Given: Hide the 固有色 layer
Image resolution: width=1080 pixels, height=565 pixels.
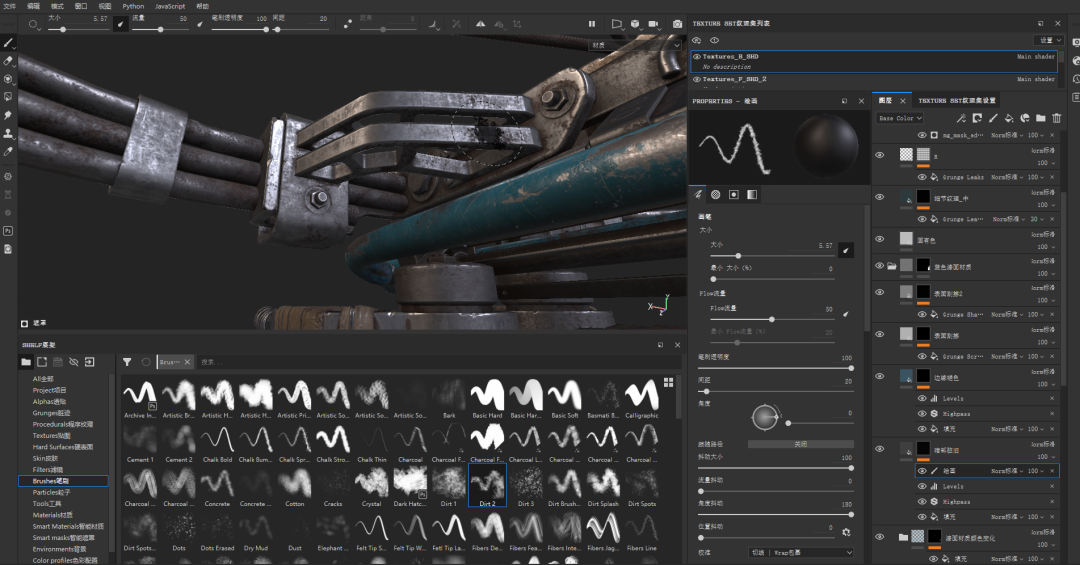Looking at the screenshot, I should [880, 239].
